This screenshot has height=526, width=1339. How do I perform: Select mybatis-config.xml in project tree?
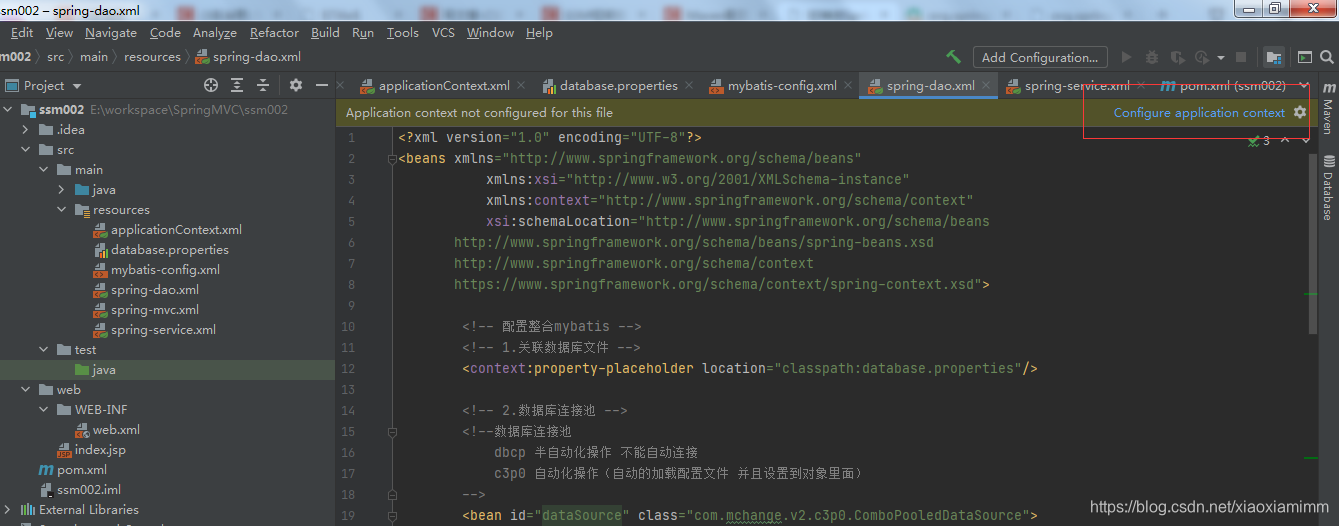166,270
